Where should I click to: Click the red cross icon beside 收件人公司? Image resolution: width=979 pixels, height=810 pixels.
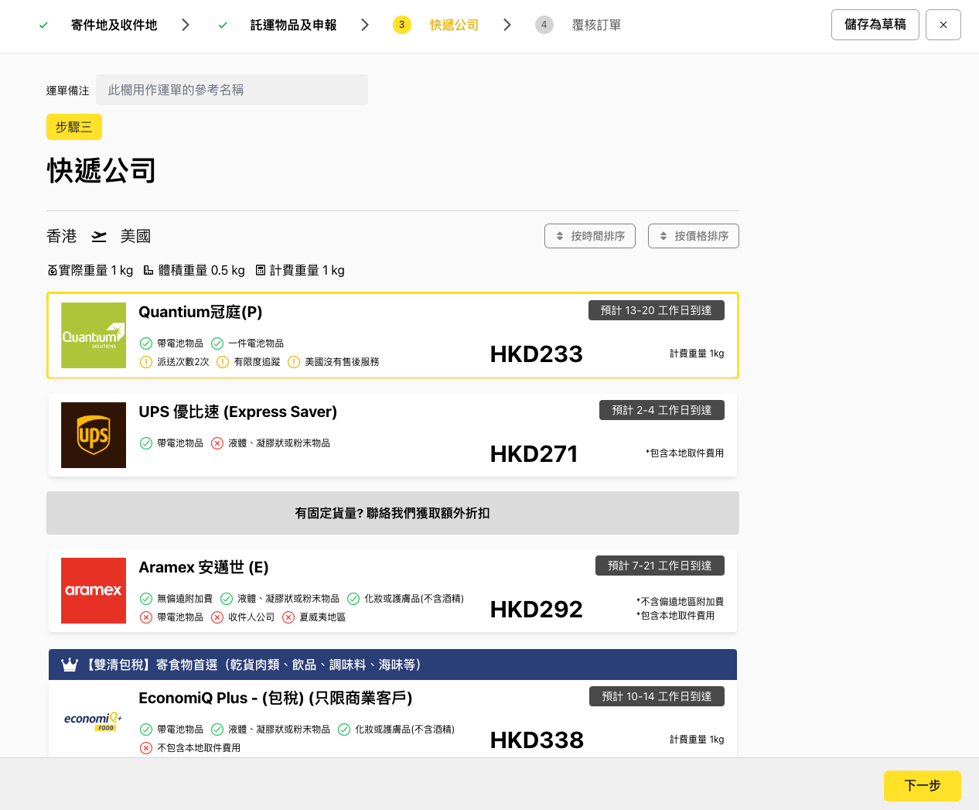pos(217,617)
